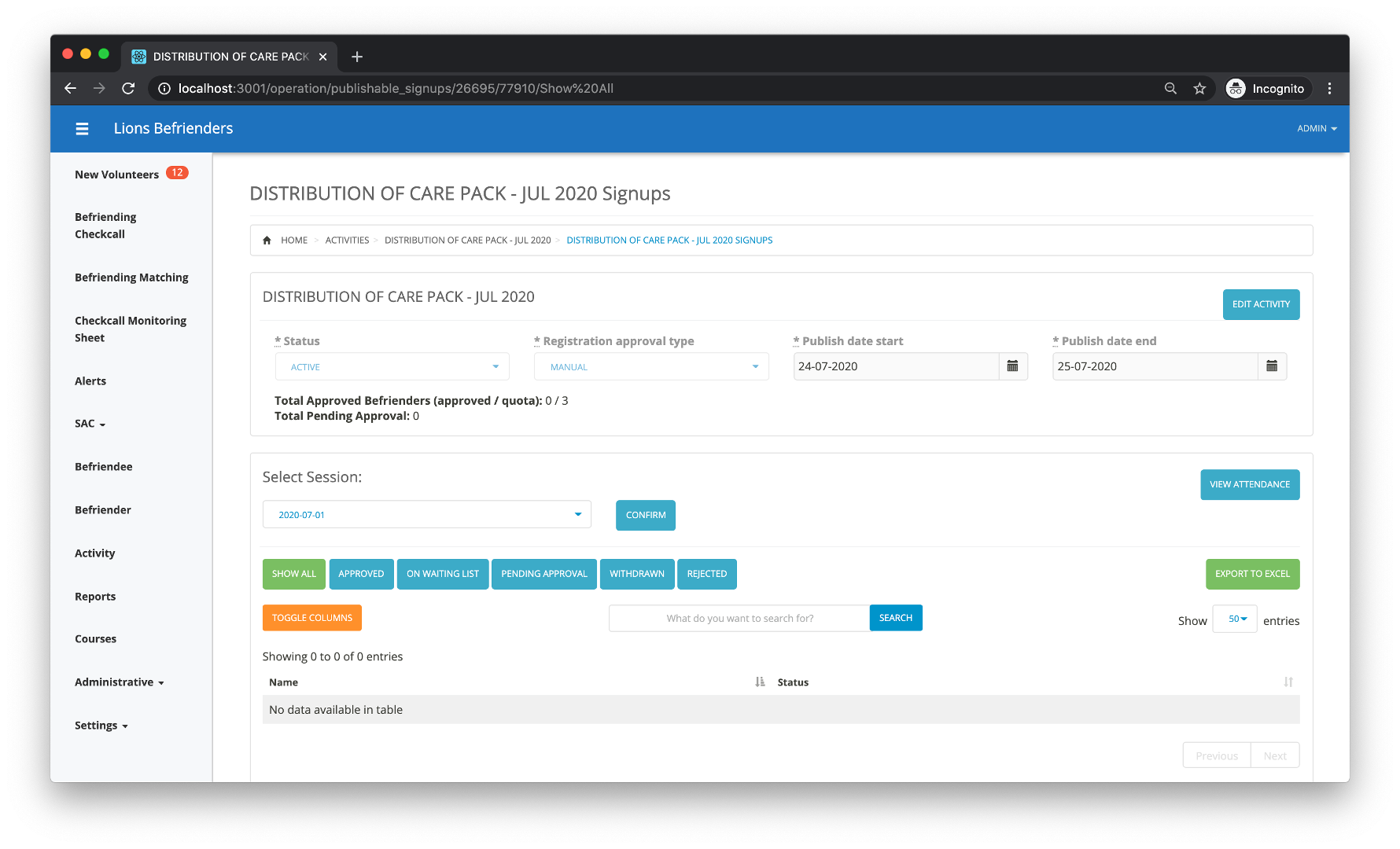Click the browser forward arrow

99,89
